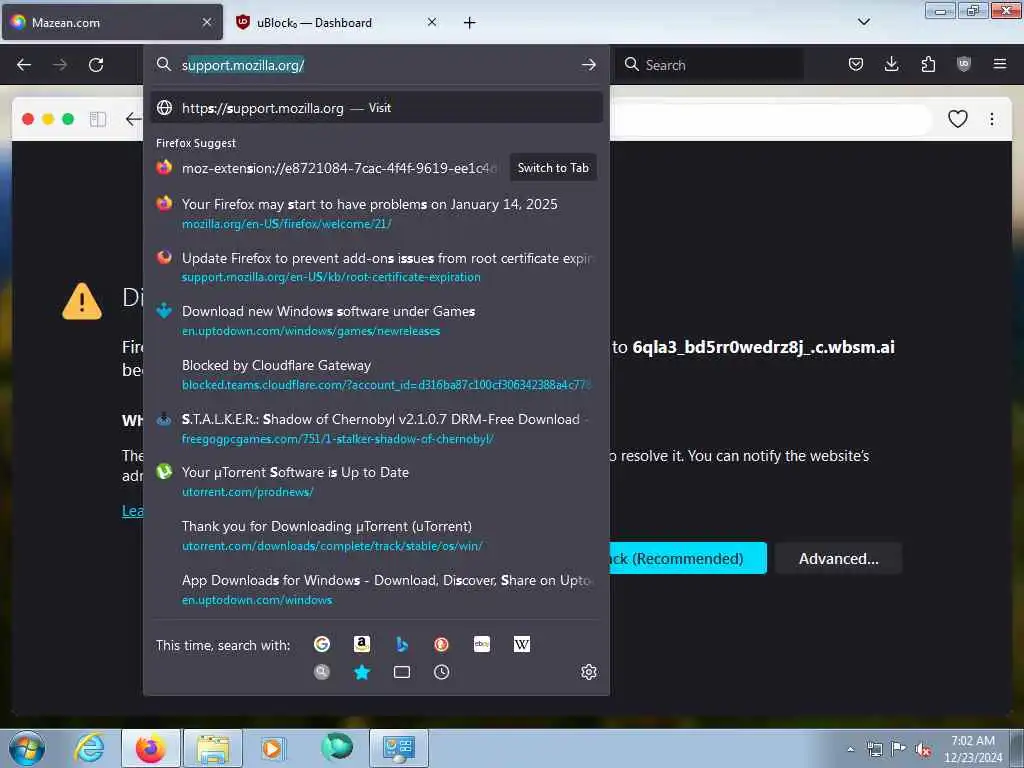
Task: Click the yellow dot in page header
Action: click(48, 119)
